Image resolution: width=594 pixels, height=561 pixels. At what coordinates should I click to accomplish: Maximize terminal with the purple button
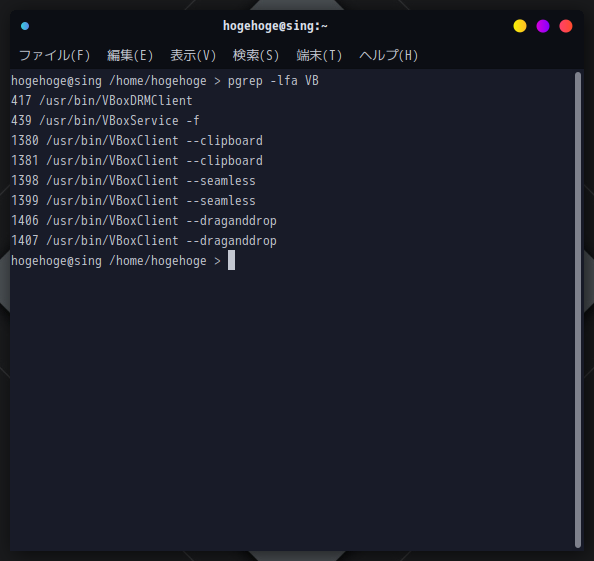pos(543,26)
